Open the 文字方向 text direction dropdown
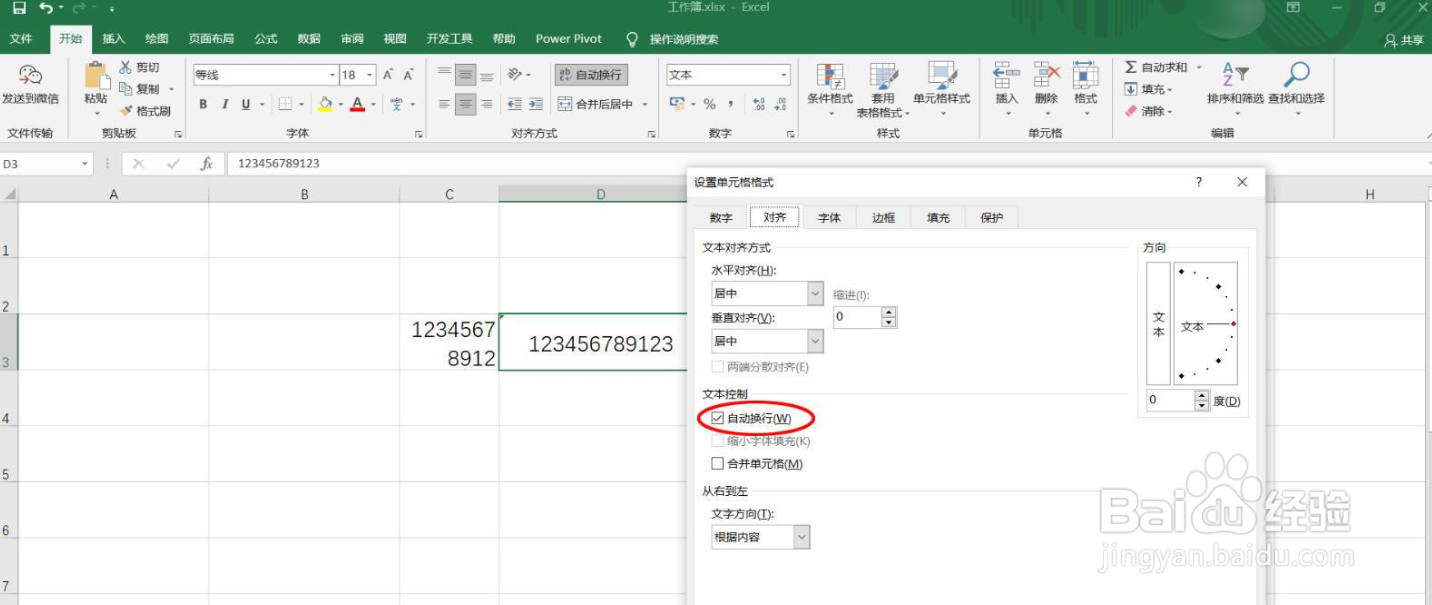 (800, 536)
